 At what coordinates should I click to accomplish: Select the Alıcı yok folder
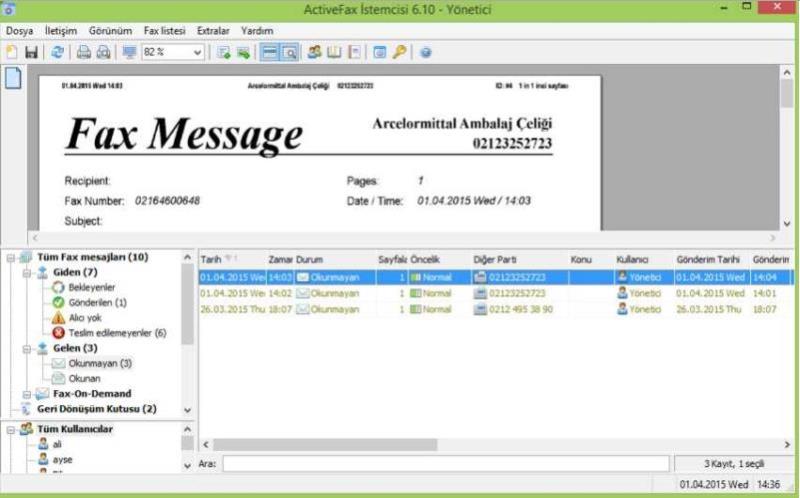[85, 318]
